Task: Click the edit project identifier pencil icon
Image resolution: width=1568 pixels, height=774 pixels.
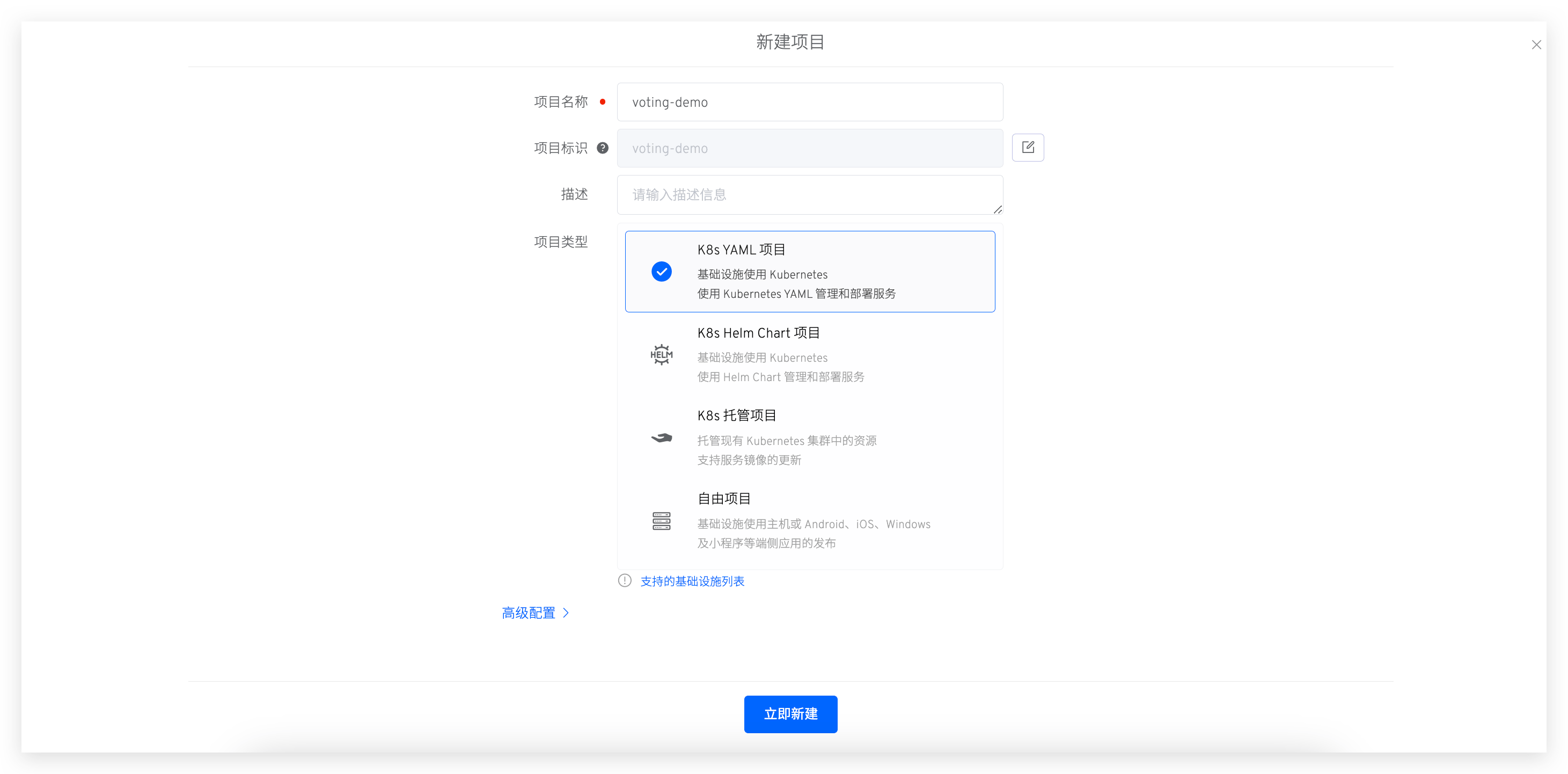Action: pos(1028,148)
